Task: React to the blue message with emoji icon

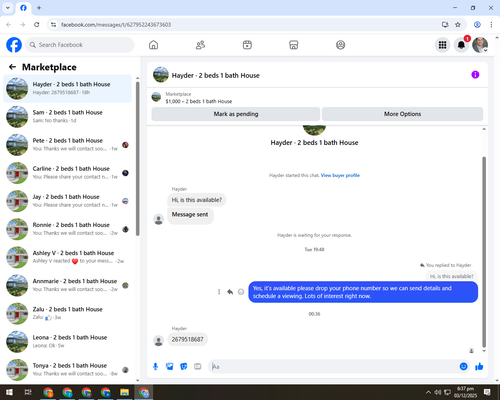Action: pyautogui.click(x=241, y=292)
